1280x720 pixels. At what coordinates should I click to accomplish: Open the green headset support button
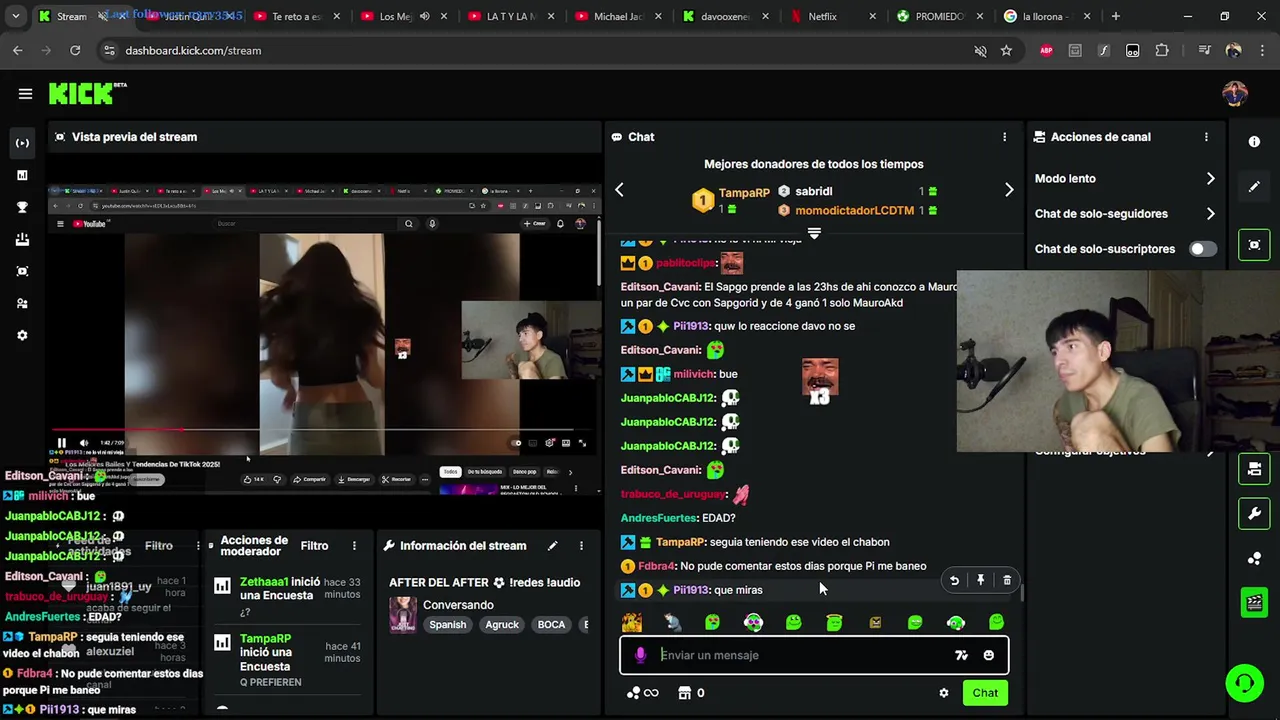click(1244, 683)
